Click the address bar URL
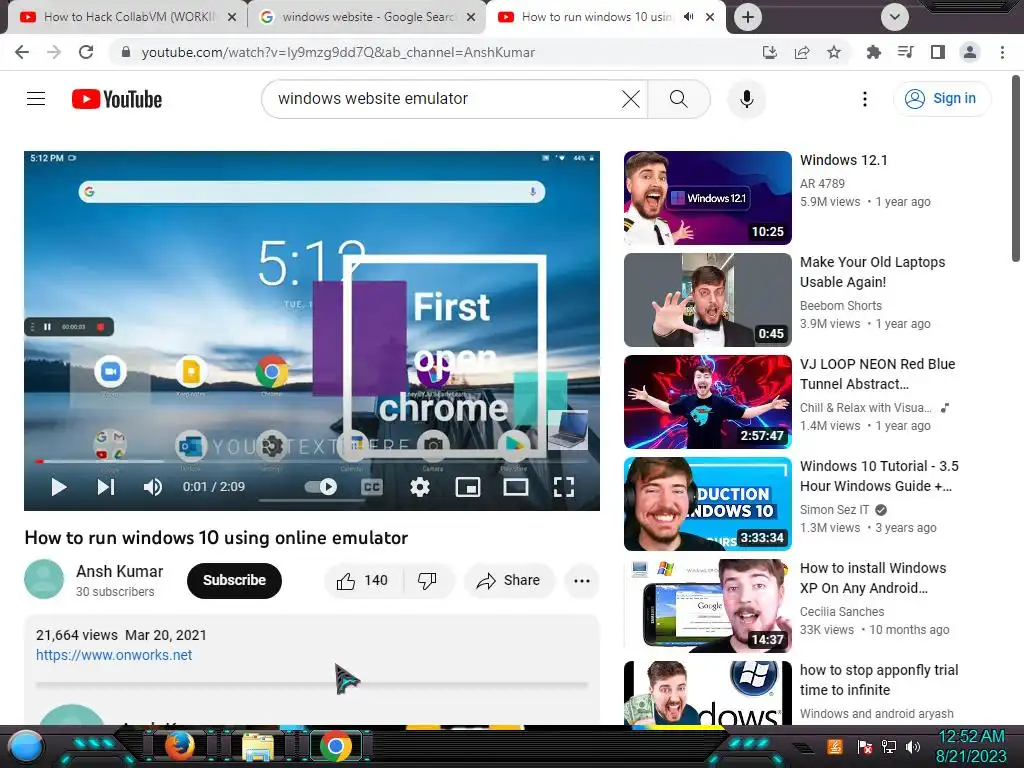 click(338, 52)
